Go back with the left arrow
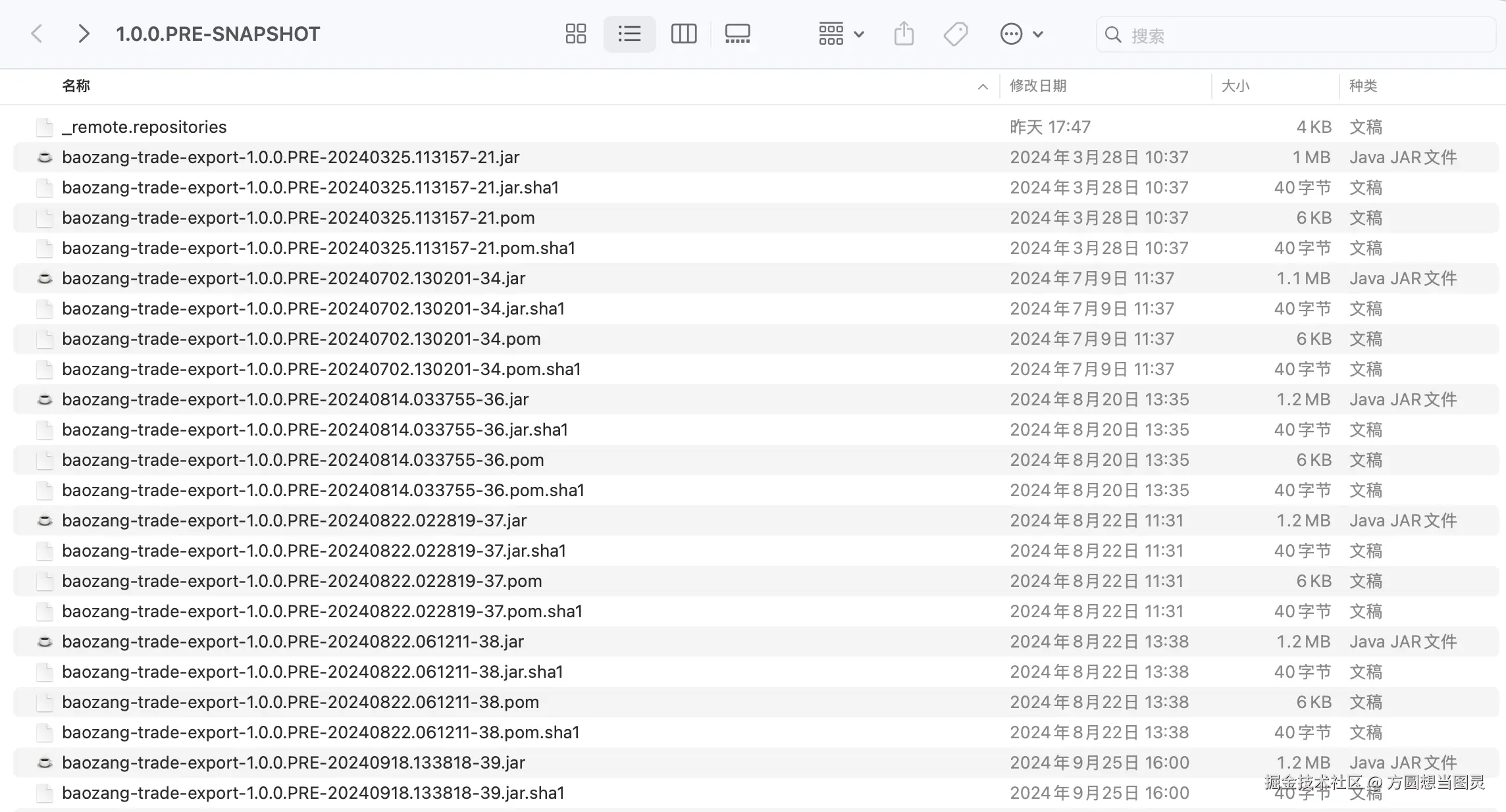Screen dimensions: 1506x812 [37, 34]
